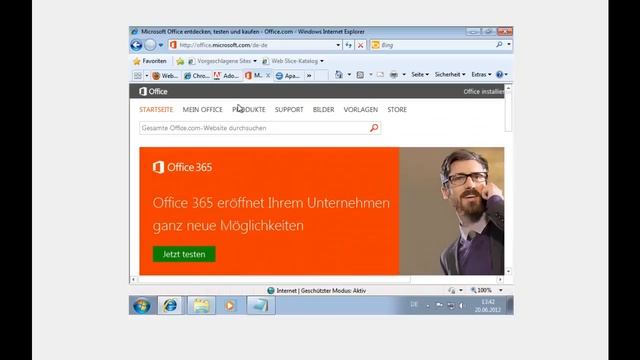
Task: Open the Seite menu
Action: tap(420, 75)
